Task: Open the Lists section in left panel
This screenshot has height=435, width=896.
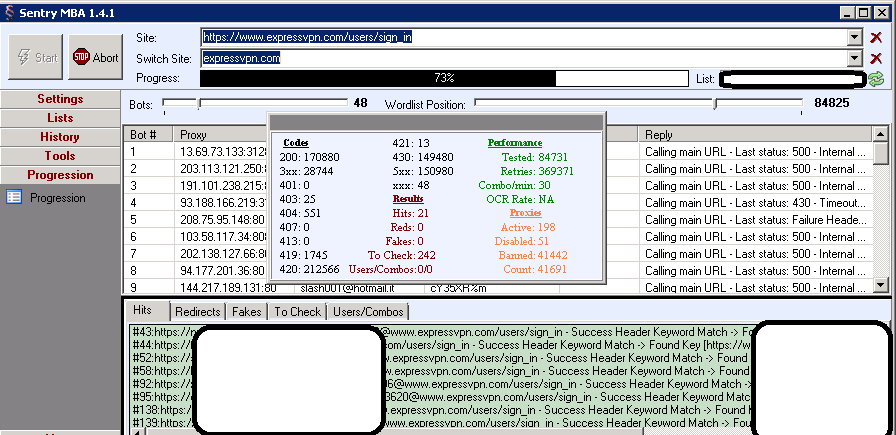Action: tap(60, 118)
